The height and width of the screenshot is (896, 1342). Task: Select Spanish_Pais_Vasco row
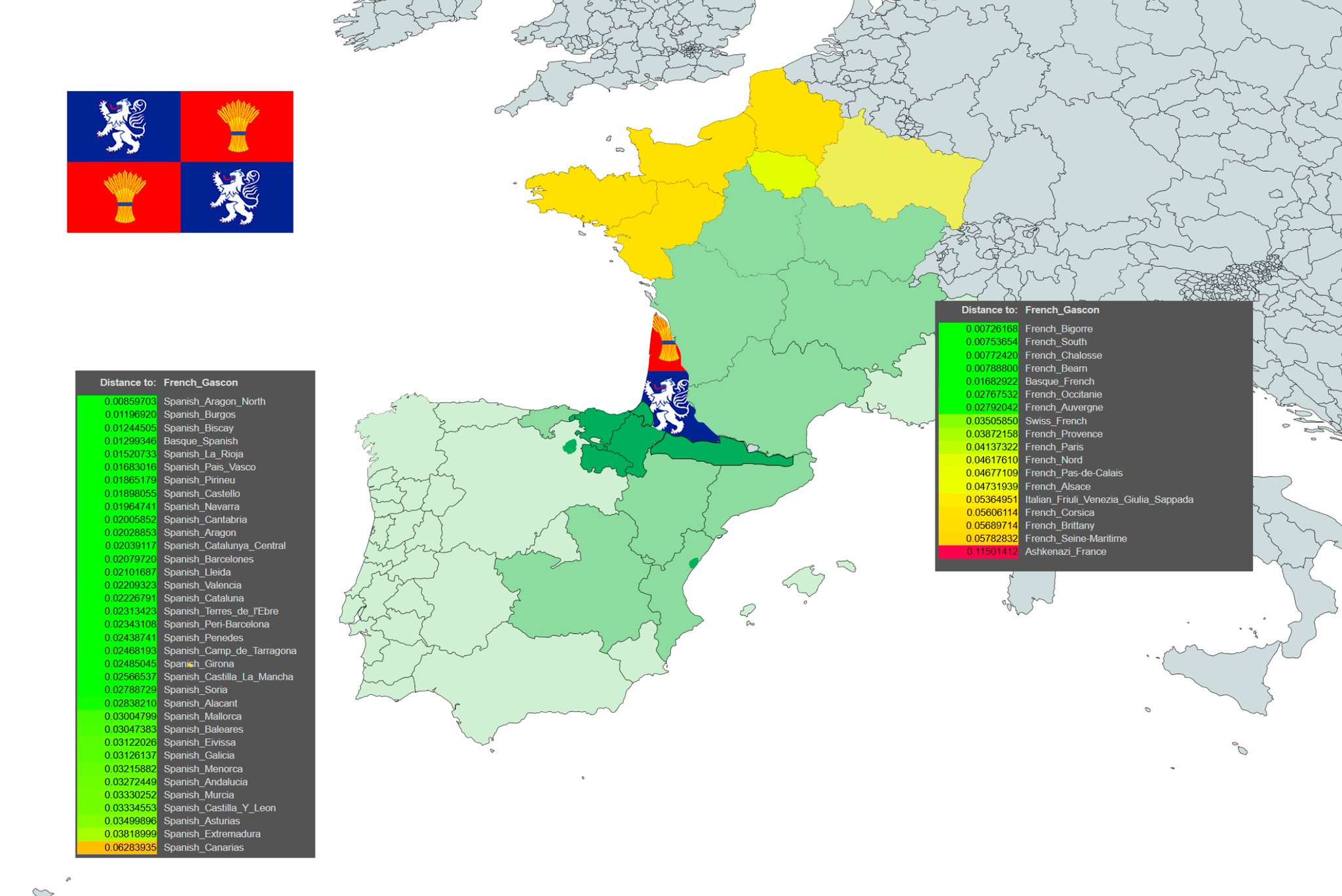[195, 467]
